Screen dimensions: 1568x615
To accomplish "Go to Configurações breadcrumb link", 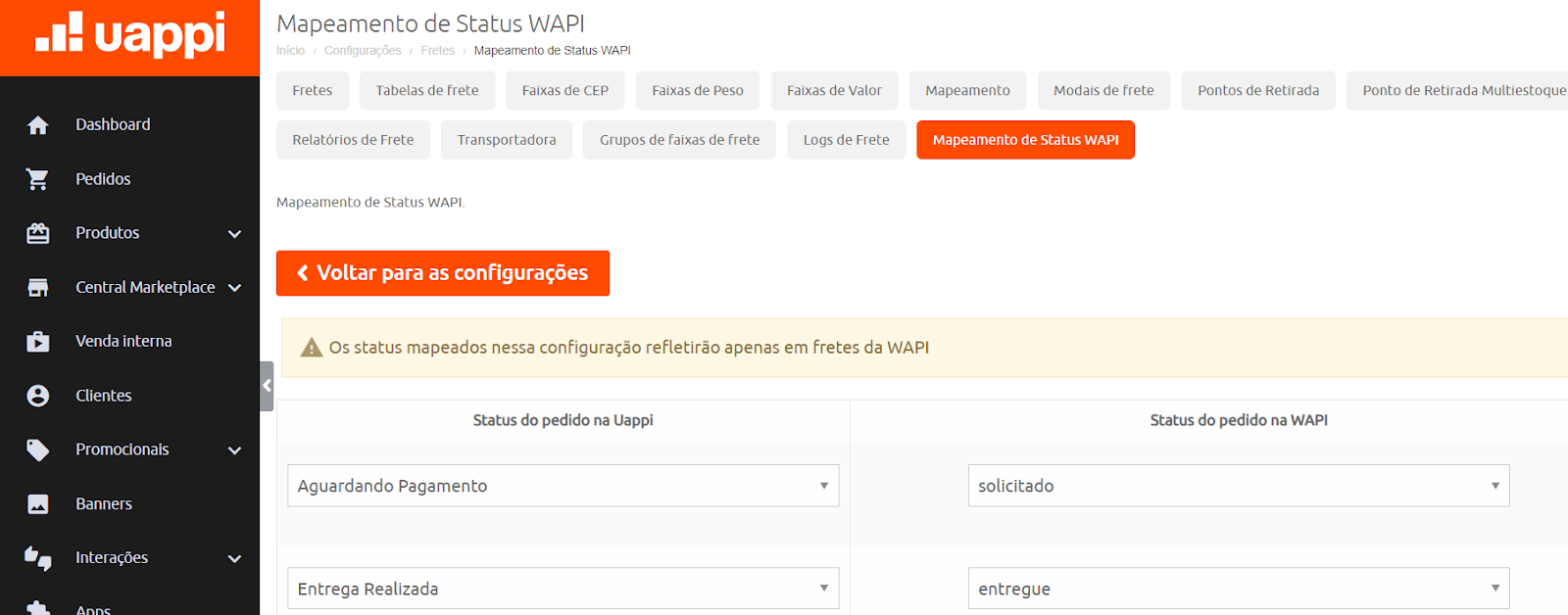I will pyautogui.click(x=363, y=50).
